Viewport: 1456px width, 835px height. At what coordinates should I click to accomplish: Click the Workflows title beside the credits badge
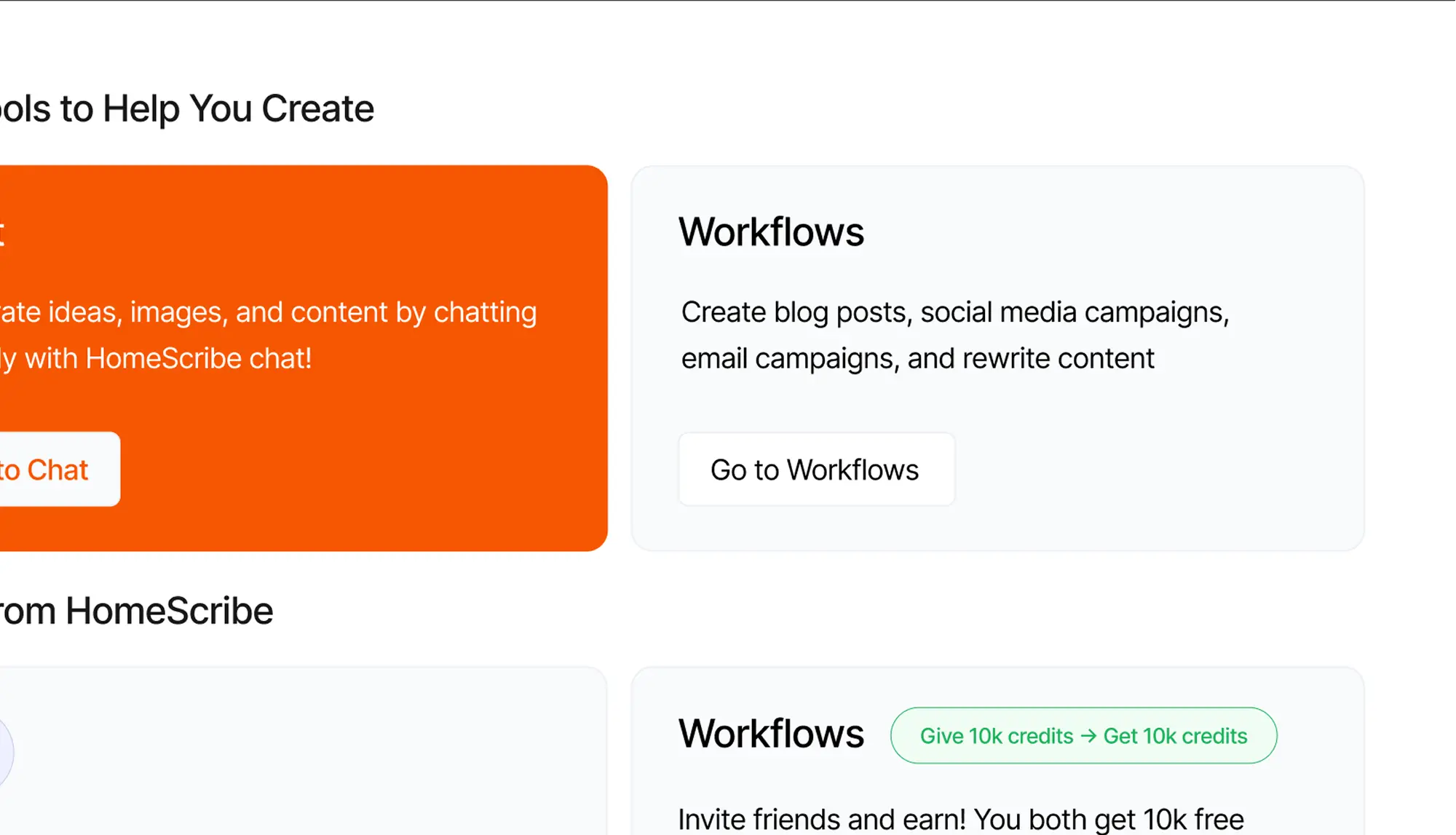(x=771, y=733)
